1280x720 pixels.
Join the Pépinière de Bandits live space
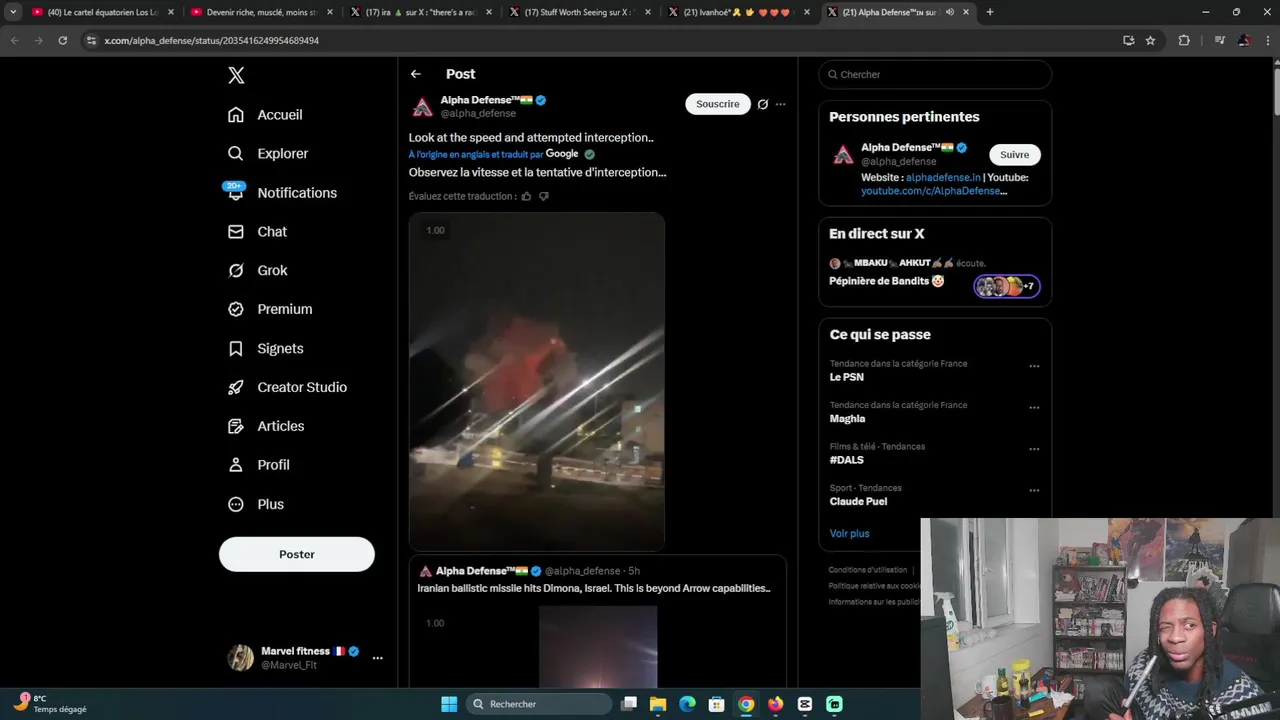[x=886, y=281]
